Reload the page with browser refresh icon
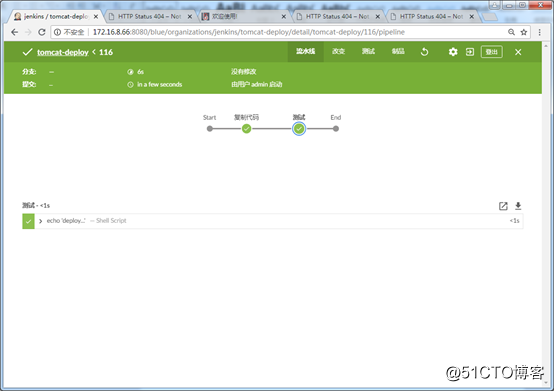 (42, 32)
